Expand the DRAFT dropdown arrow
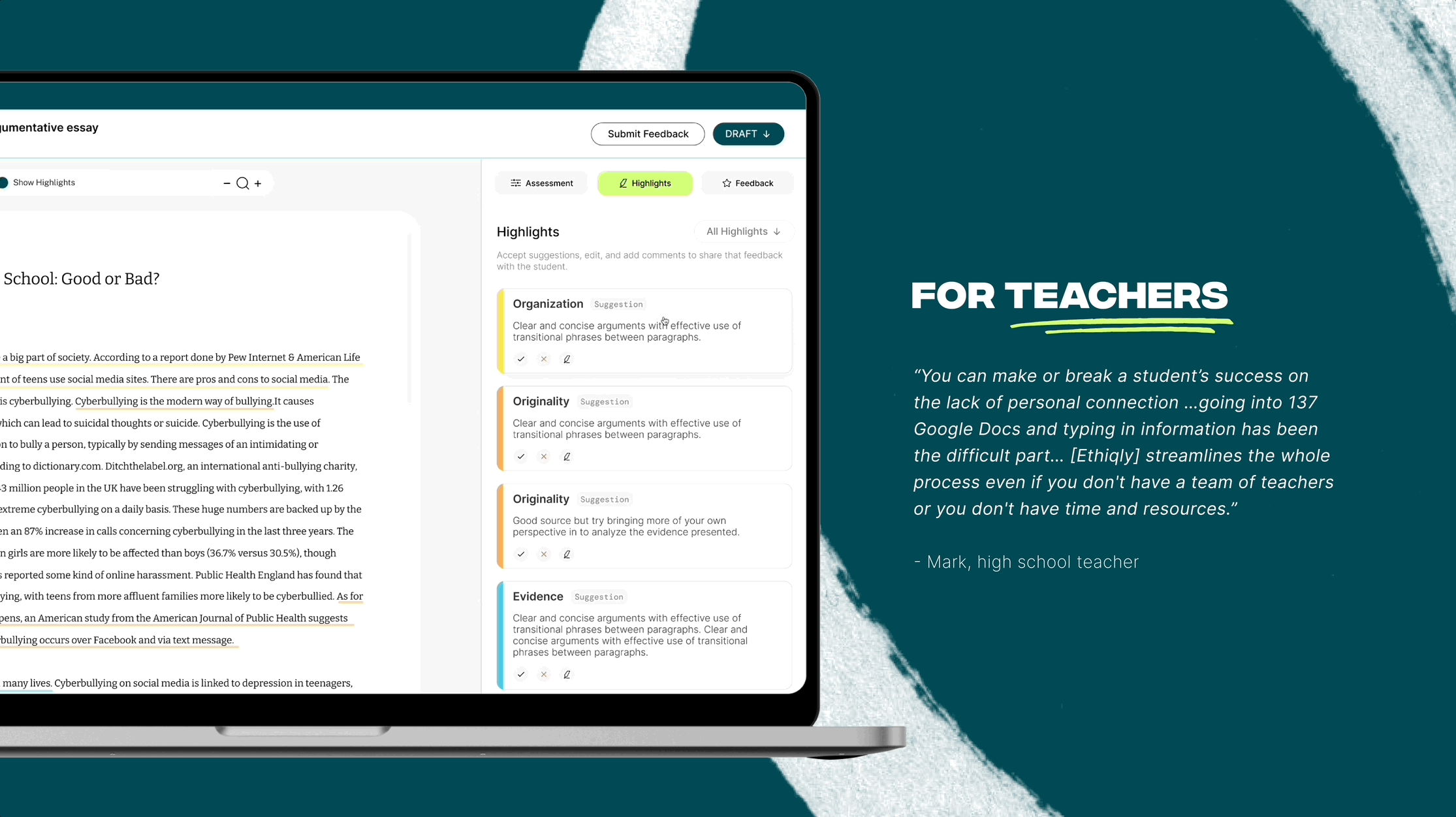This screenshot has height=817, width=1456. (766, 134)
